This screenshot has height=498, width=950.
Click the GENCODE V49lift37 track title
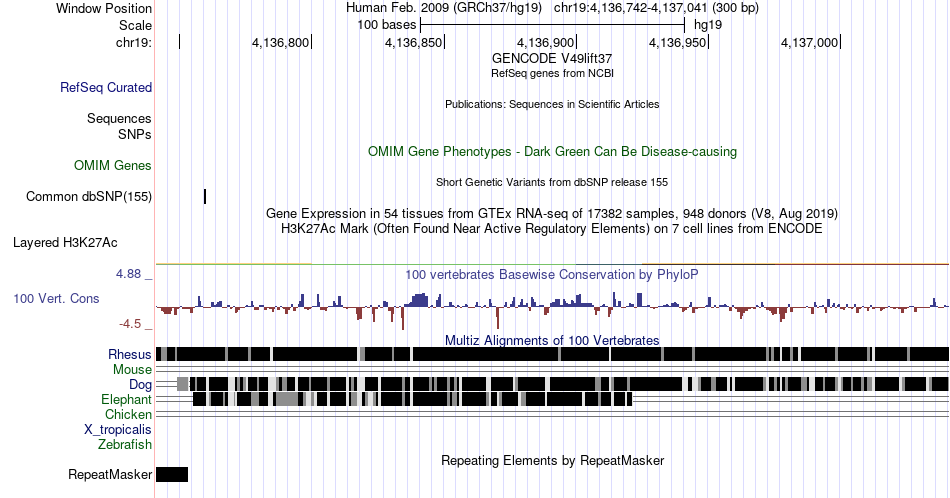tap(552, 58)
